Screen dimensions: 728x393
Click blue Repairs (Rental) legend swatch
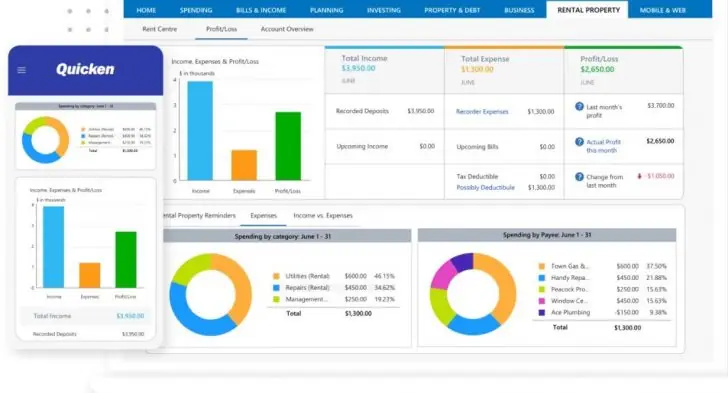(x=276, y=288)
